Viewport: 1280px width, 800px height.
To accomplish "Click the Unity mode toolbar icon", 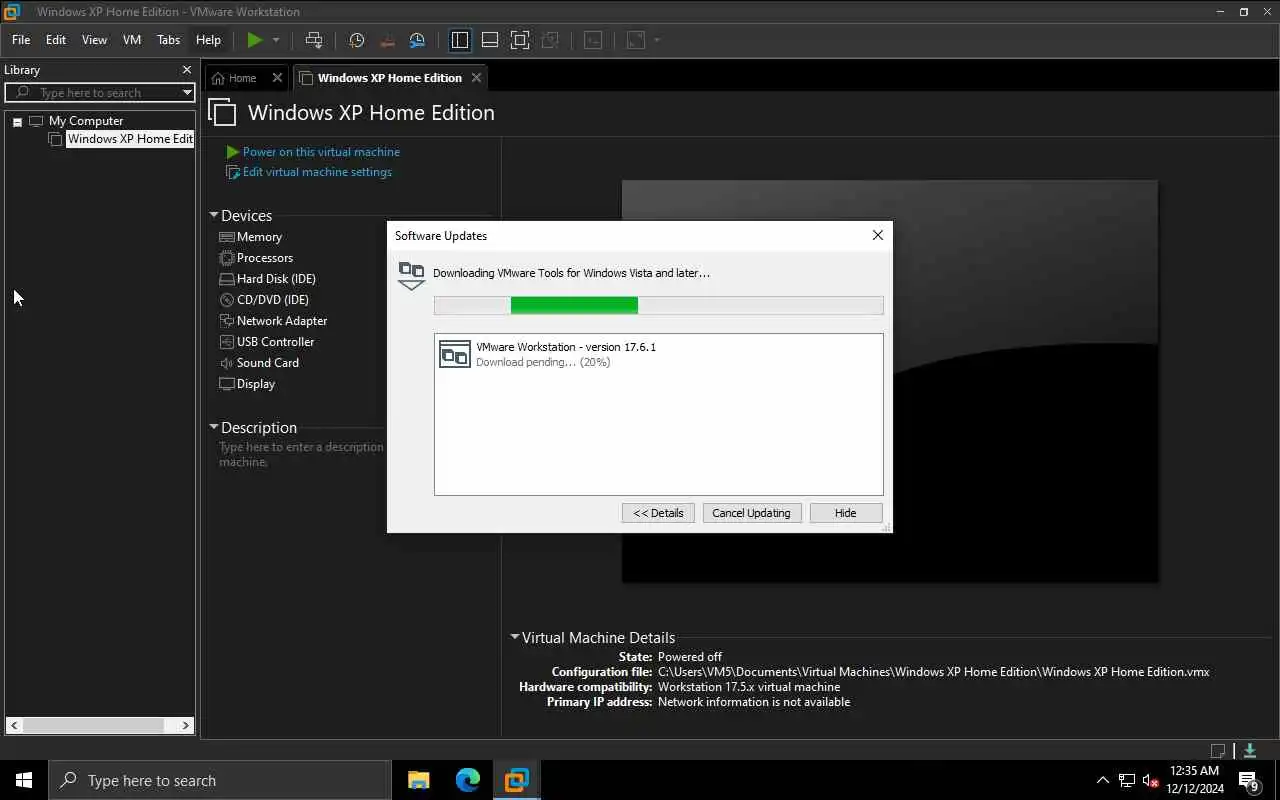I will point(550,40).
